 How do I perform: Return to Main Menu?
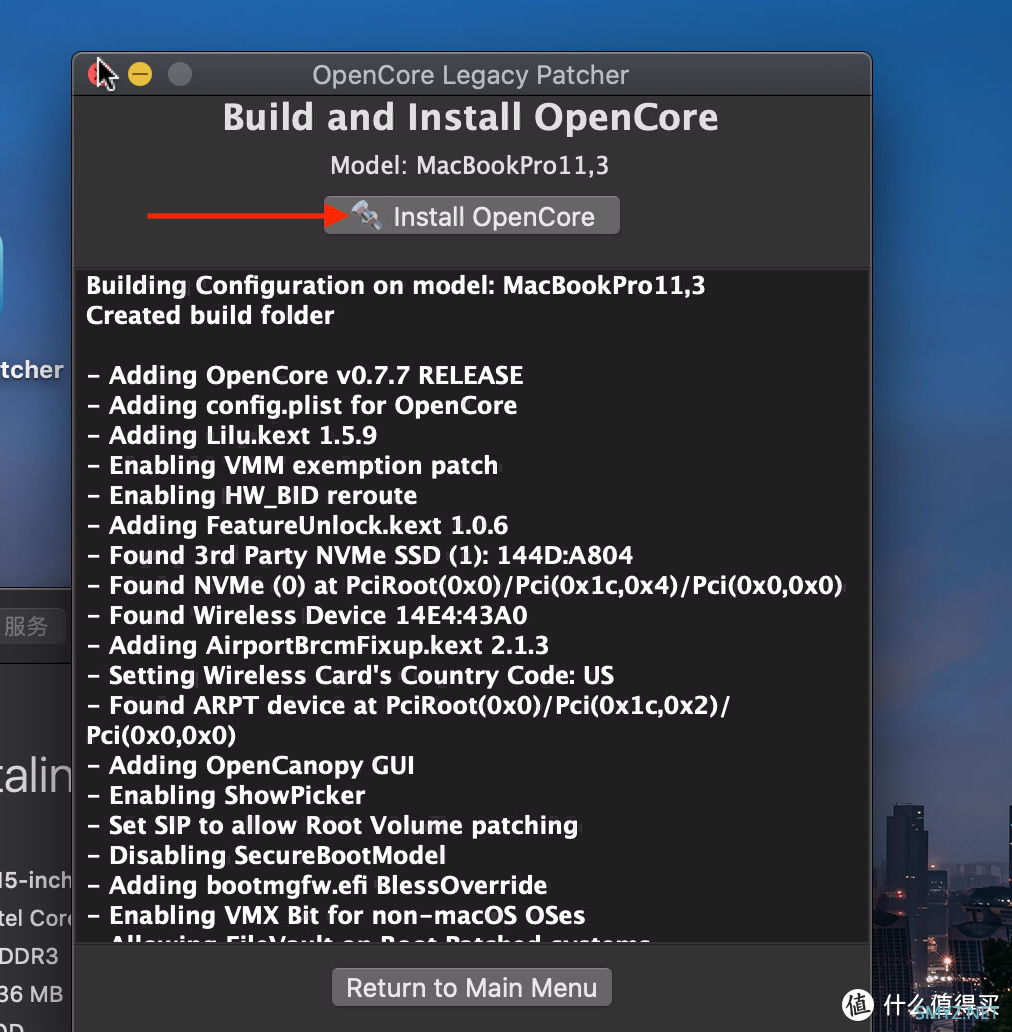471,988
